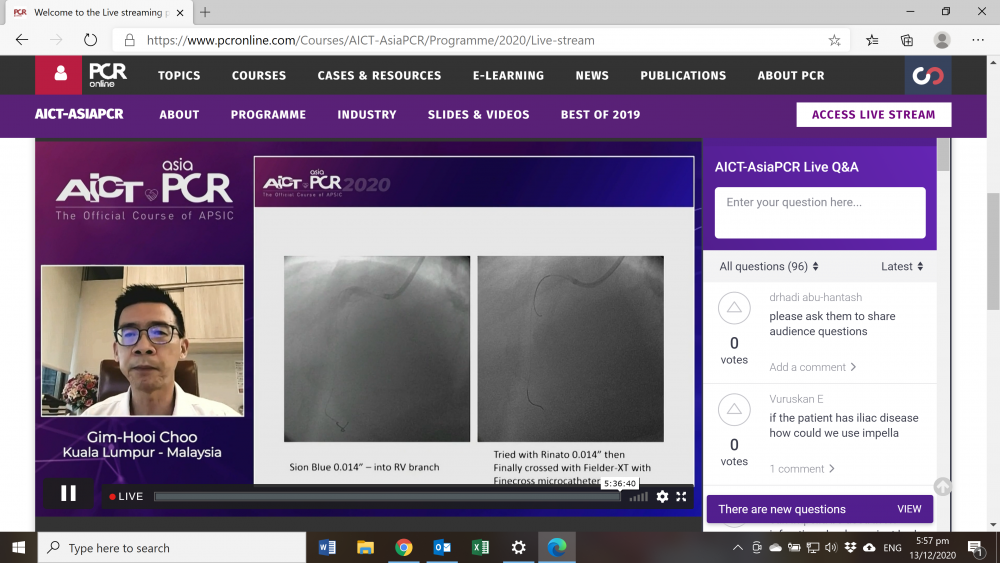The image size is (1000, 563).
Task: View the new questions banner
Action: pyautogui.click(x=820, y=509)
